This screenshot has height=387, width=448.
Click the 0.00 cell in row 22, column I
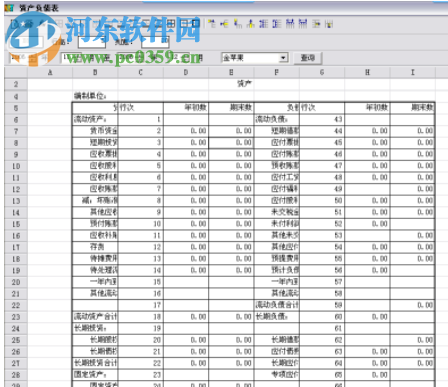point(412,305)
